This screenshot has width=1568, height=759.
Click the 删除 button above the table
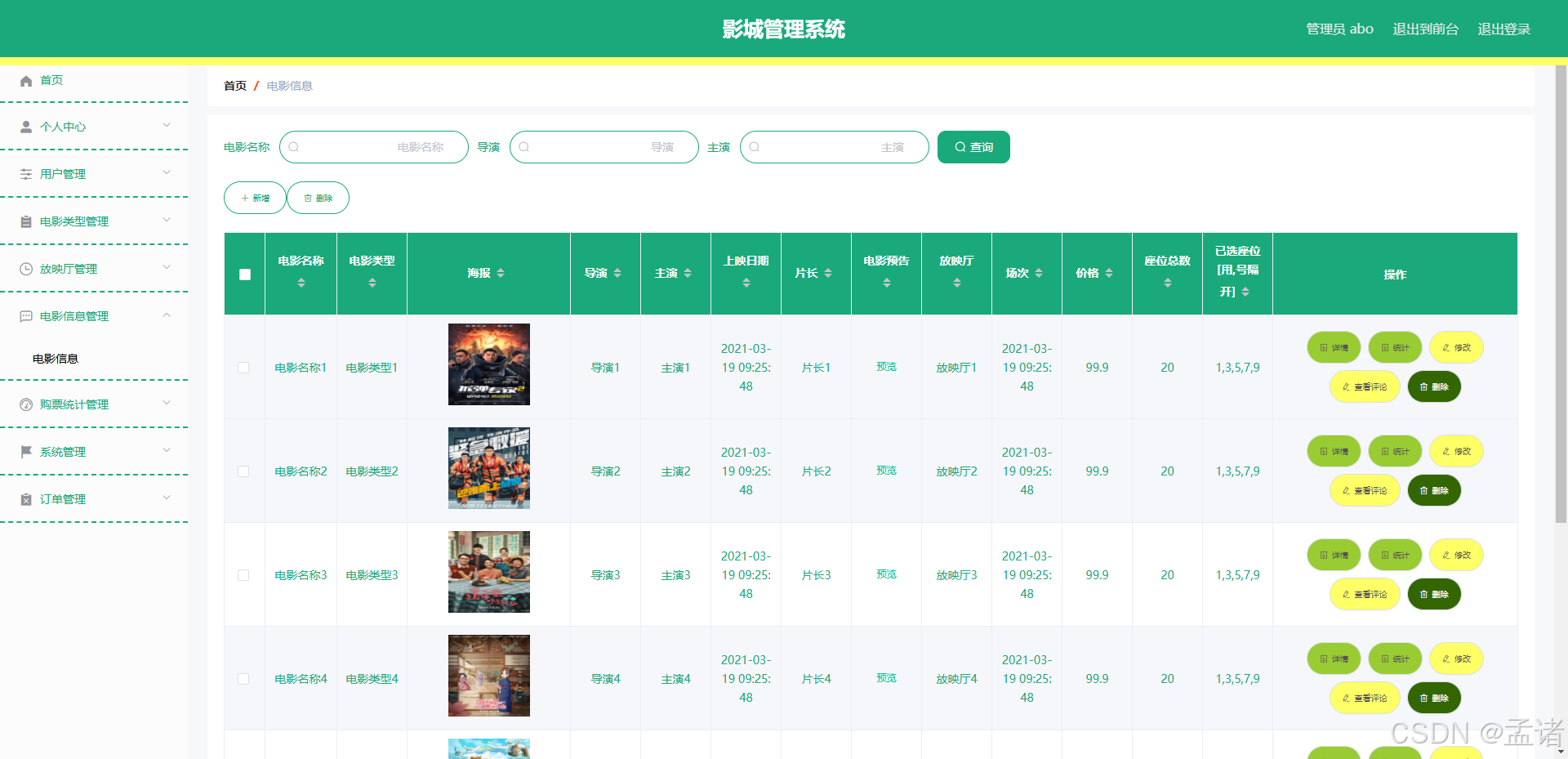tap(318, 198)
